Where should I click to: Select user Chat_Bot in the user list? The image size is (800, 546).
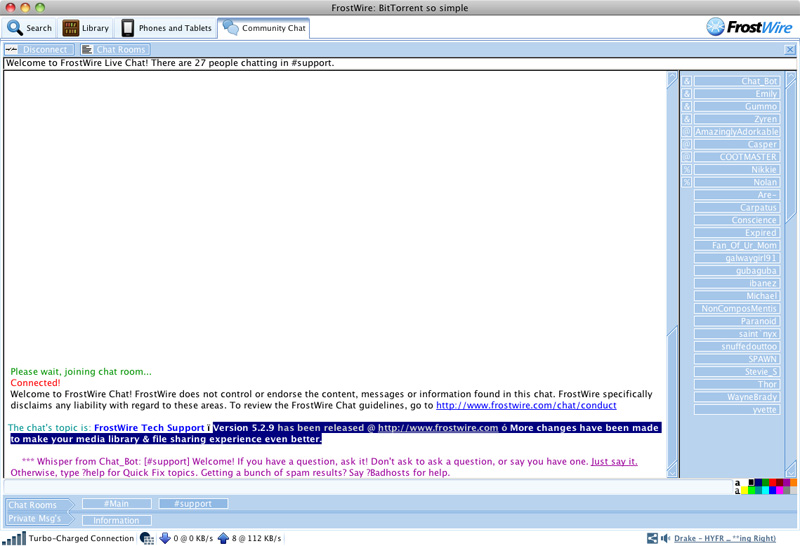click(737, 81)
